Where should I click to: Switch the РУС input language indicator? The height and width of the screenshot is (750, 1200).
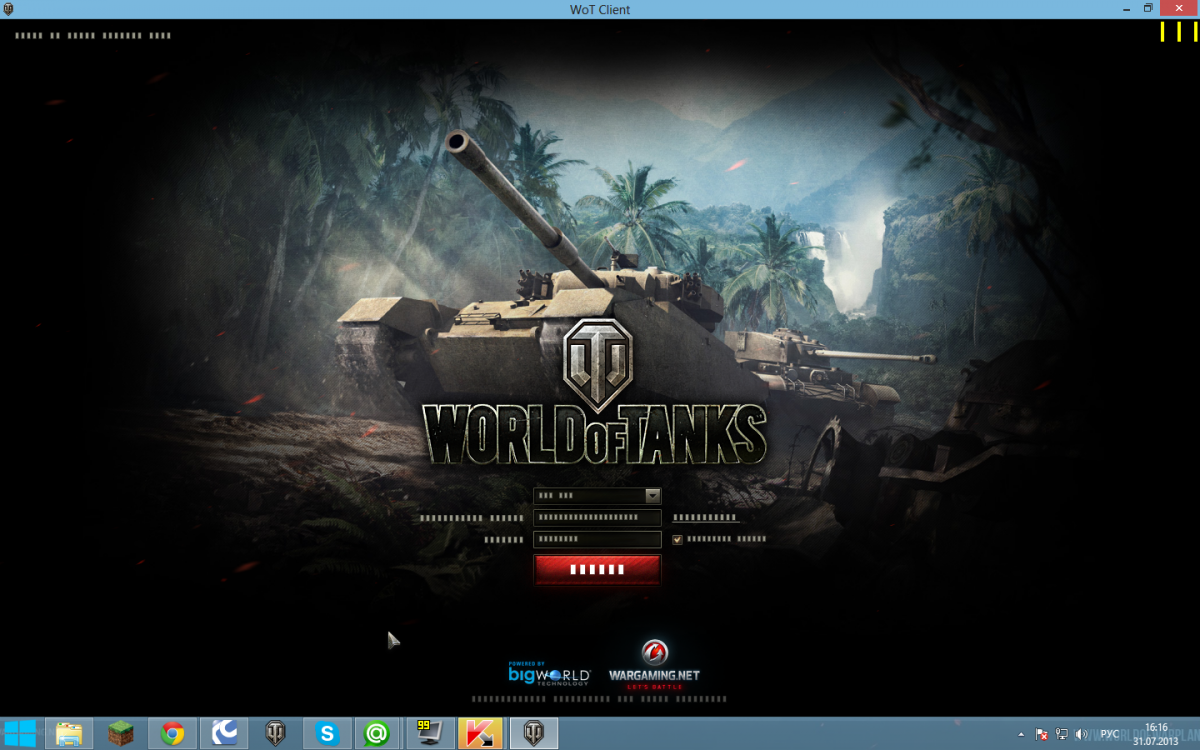pos(1109,734)
